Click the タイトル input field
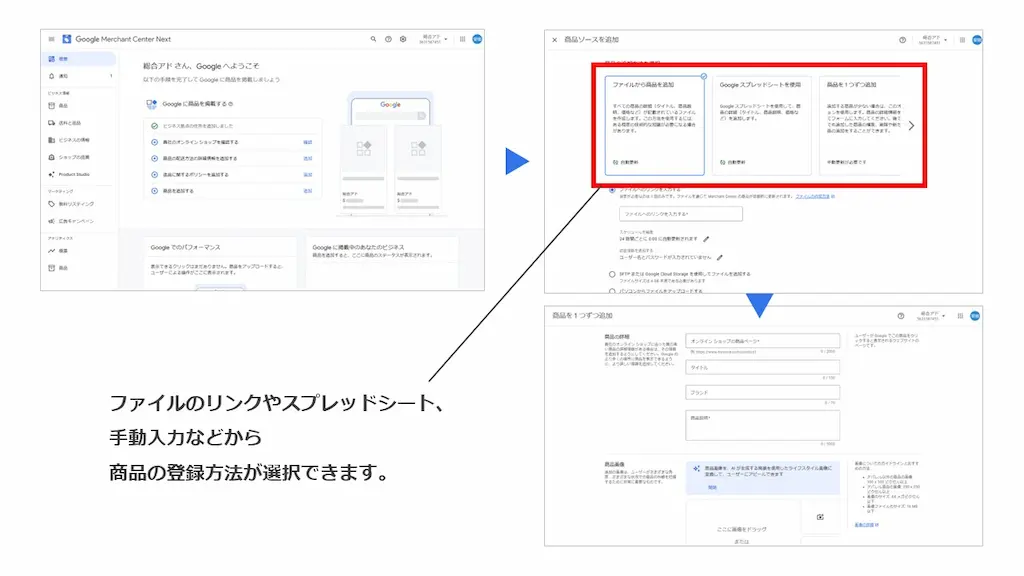The width and height of the screenshot is (1024, 576). coord(763,365)
